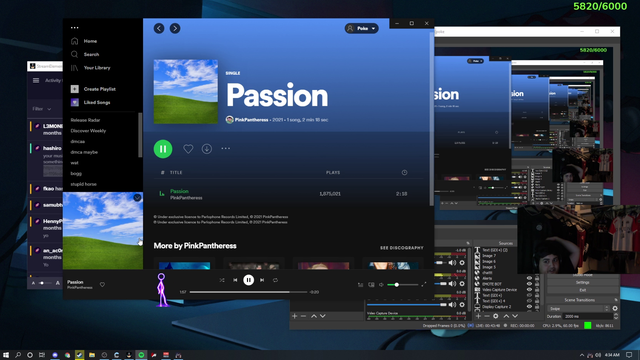Open Search in the Spotify sidebar

[x=85, y=54]
